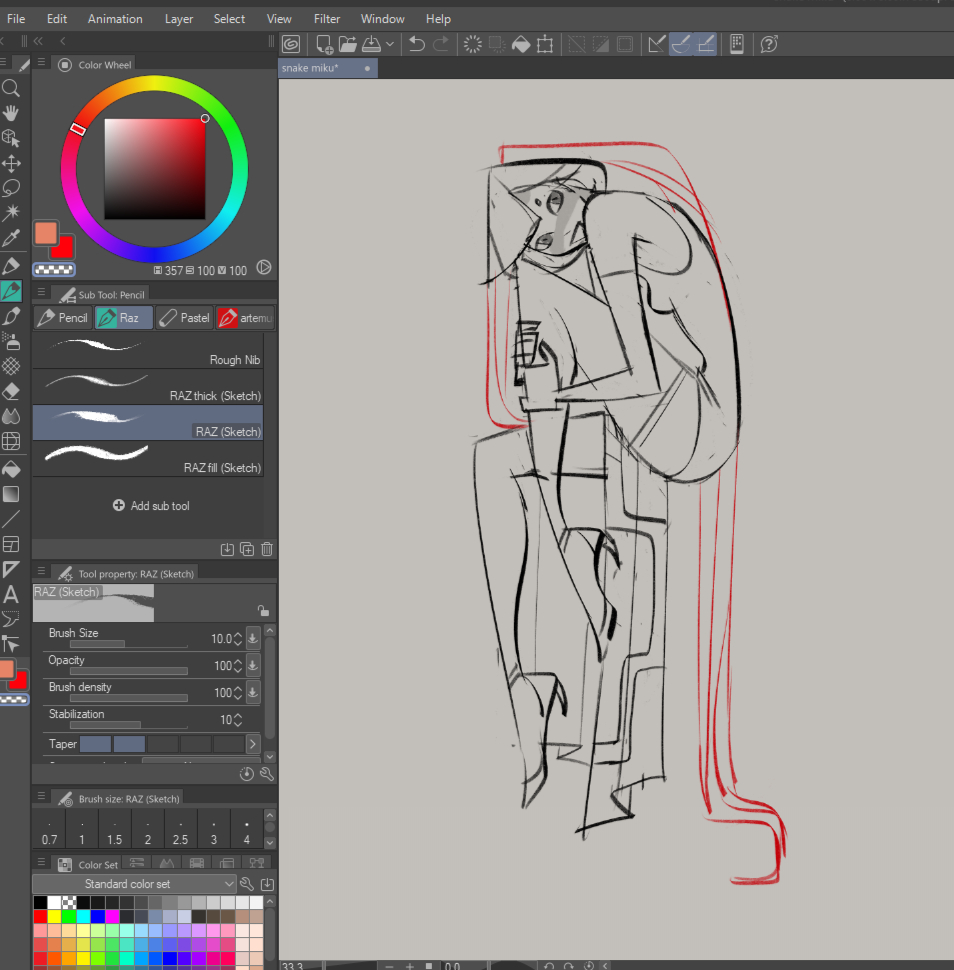This screenshot has height=970, width=954.
Task: Select RAZ thick (Sketch) brush
Action: (148, 387)
